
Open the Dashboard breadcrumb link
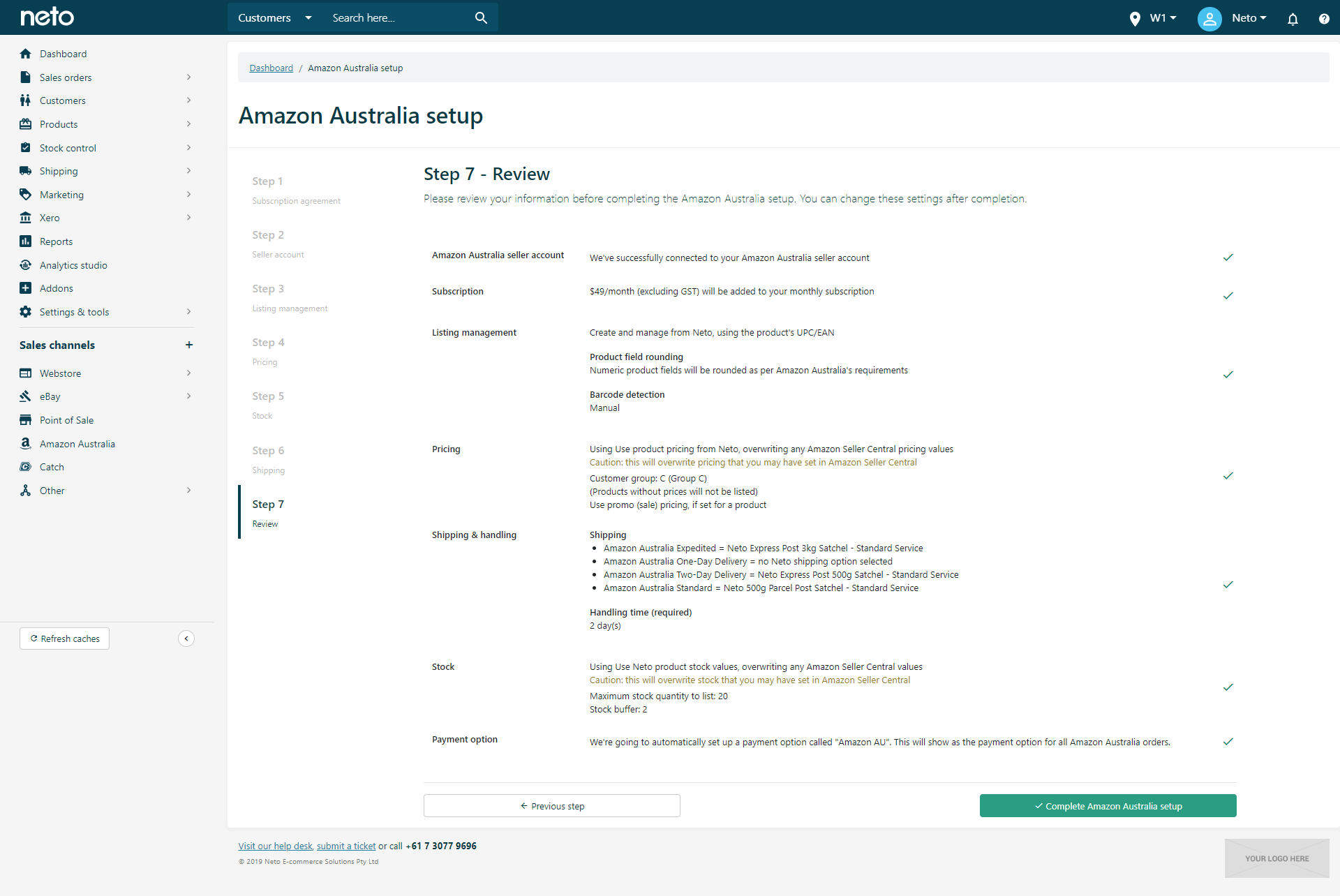(x=271, y=68)
